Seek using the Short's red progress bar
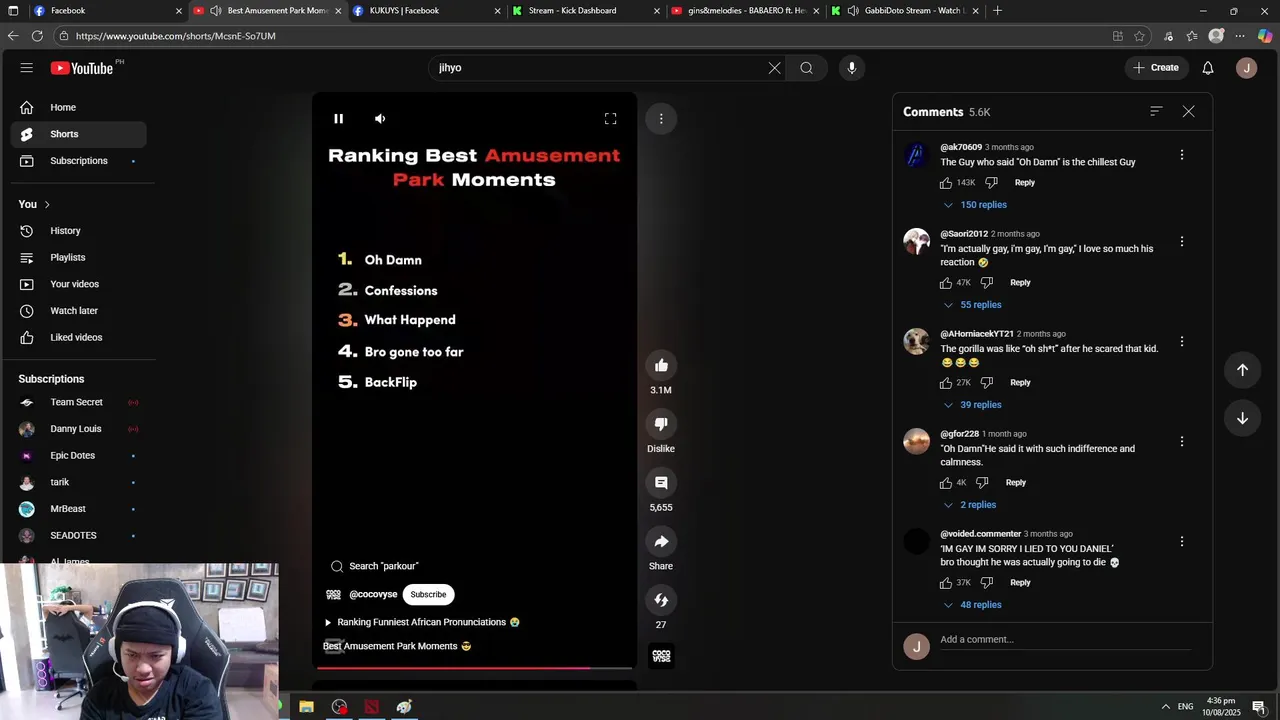Image resolution: width=1280 pixels, height=720 pixels. [x=474, y=667]
